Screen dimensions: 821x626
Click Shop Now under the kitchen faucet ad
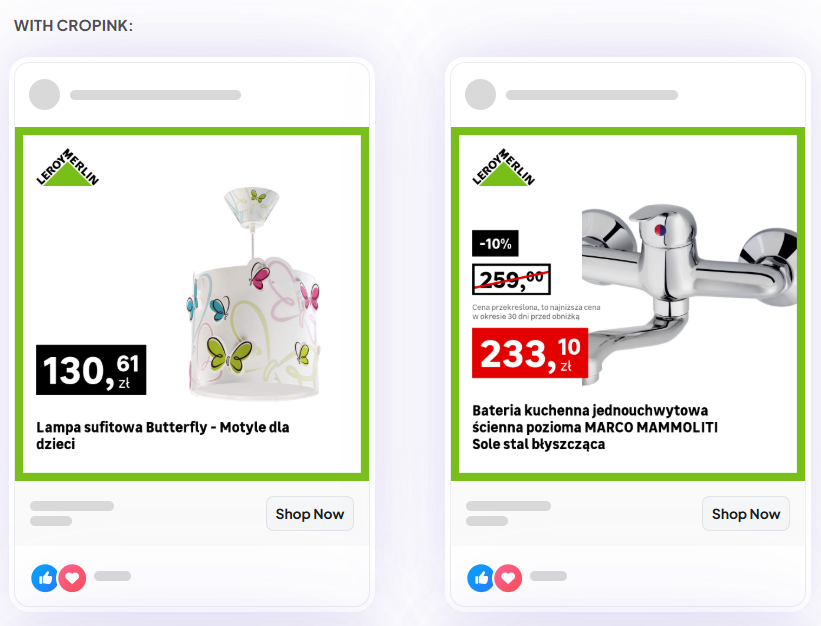tap(746, 513)
